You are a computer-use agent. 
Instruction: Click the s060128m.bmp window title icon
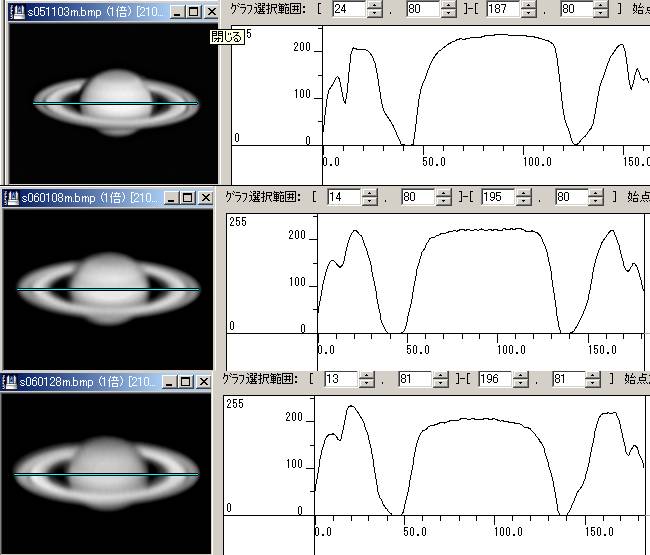pyautogui.click(x=10, y=381)
